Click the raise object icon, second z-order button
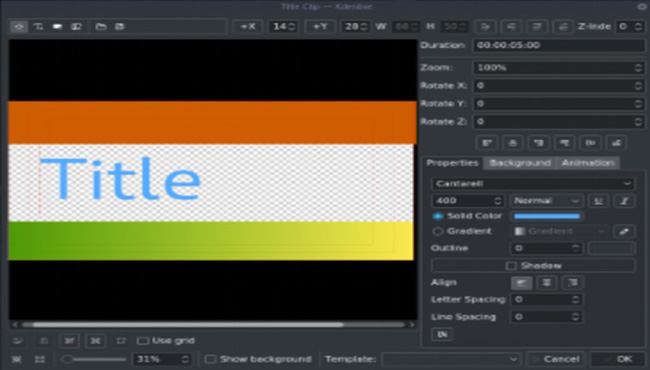Viewport: 650px width, 370px height. (x=512, y=27)
